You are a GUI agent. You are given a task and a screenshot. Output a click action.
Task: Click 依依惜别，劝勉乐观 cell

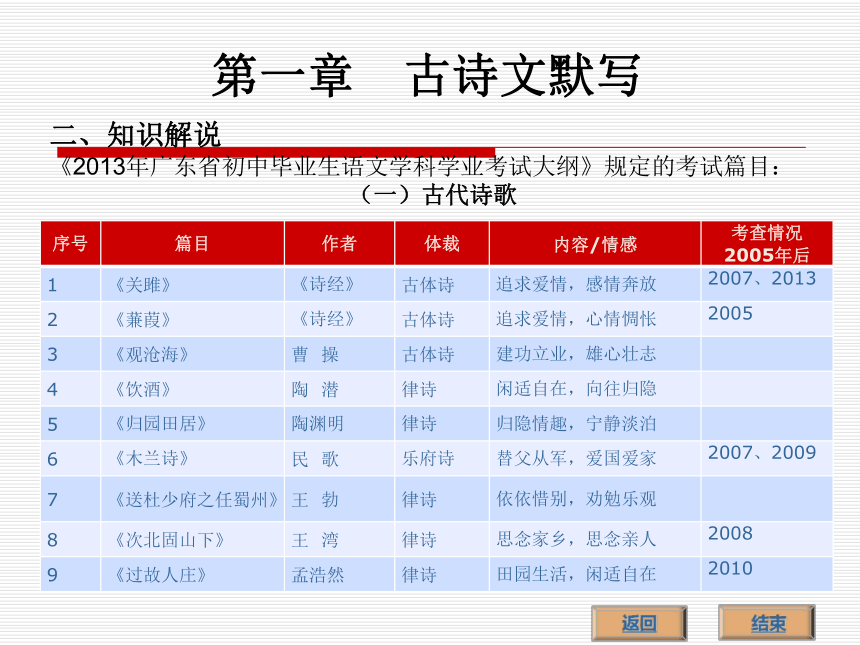pyautogui.click(x=595, y=499)
